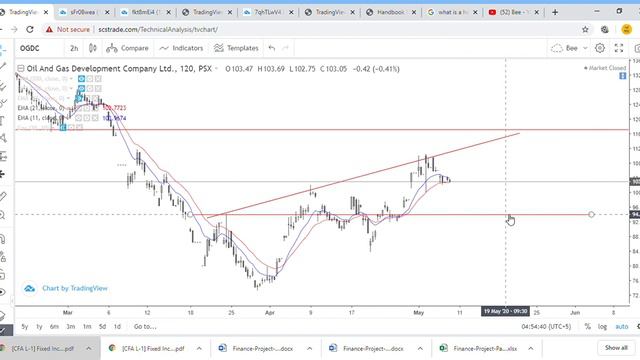Image resolution: width=640 pixels, height=360 pixels.
Task: Edit the OGDC symbol search field
Action: coord(39,48)
